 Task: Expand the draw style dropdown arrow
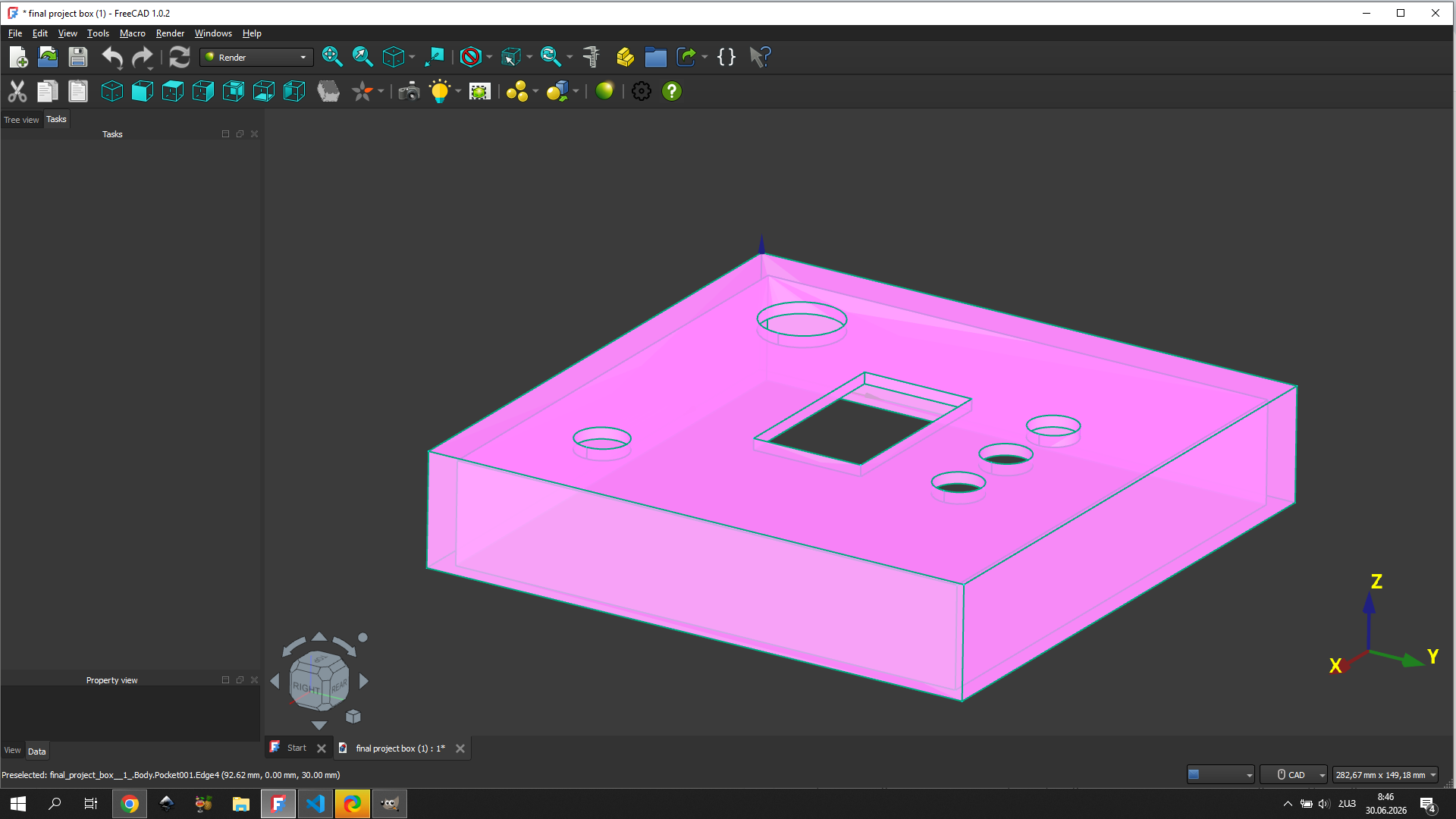[x=489, y=57]
